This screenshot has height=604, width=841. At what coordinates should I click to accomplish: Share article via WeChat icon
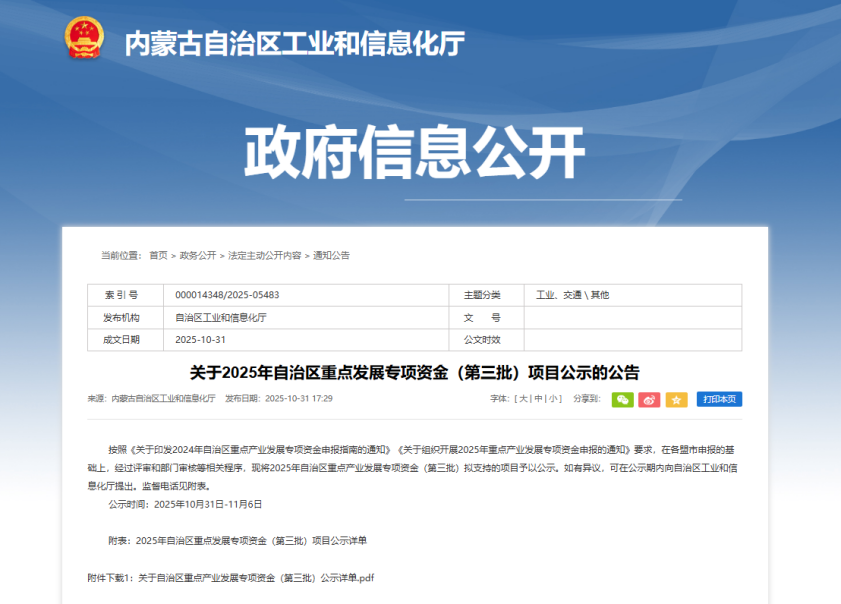(x=622, y=399)
